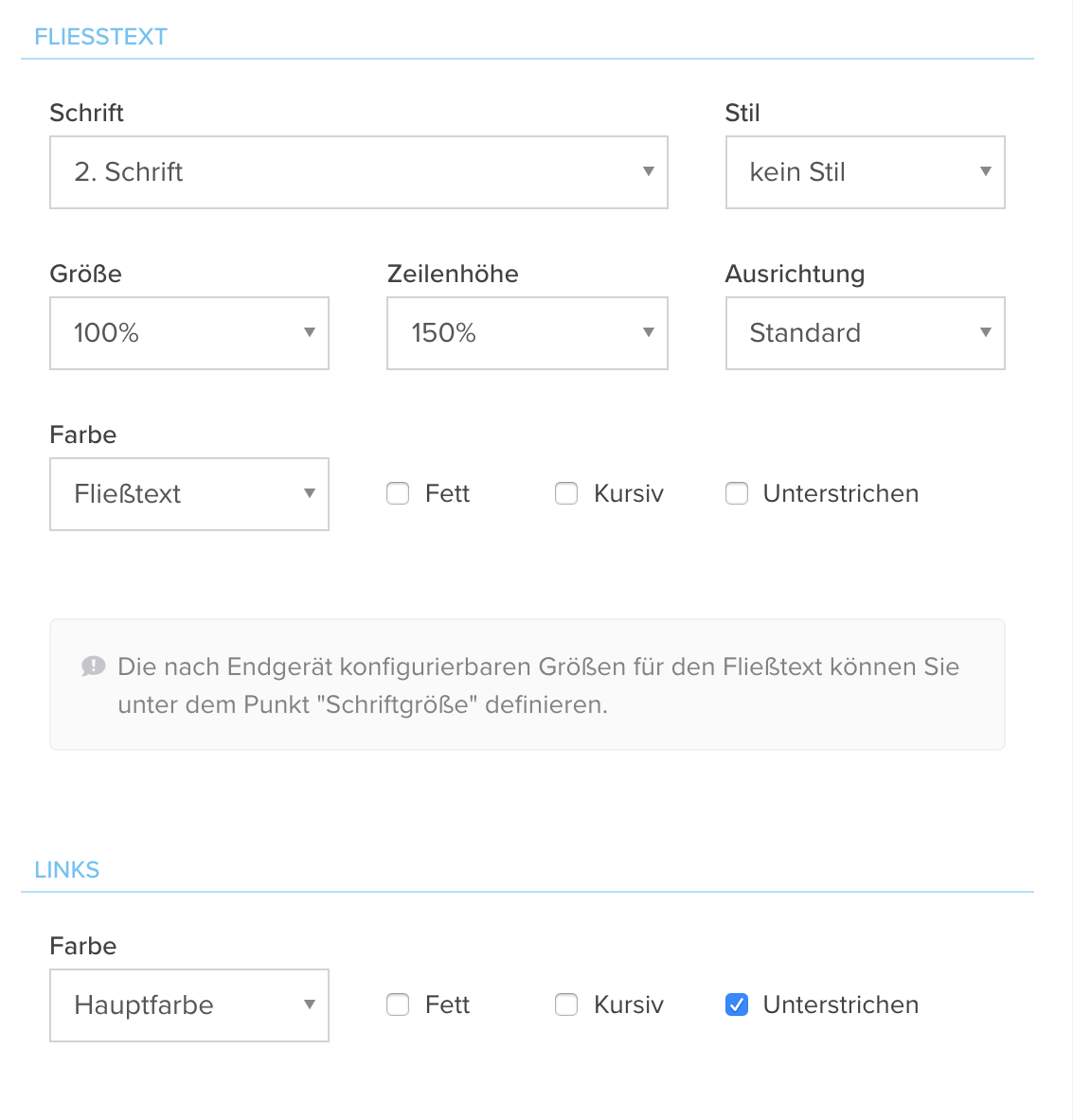This screenshot has width=1073, height=1120.
Task: Open the Ausrichtung dropdown showing Standard
Action: [x=865, y=333]
